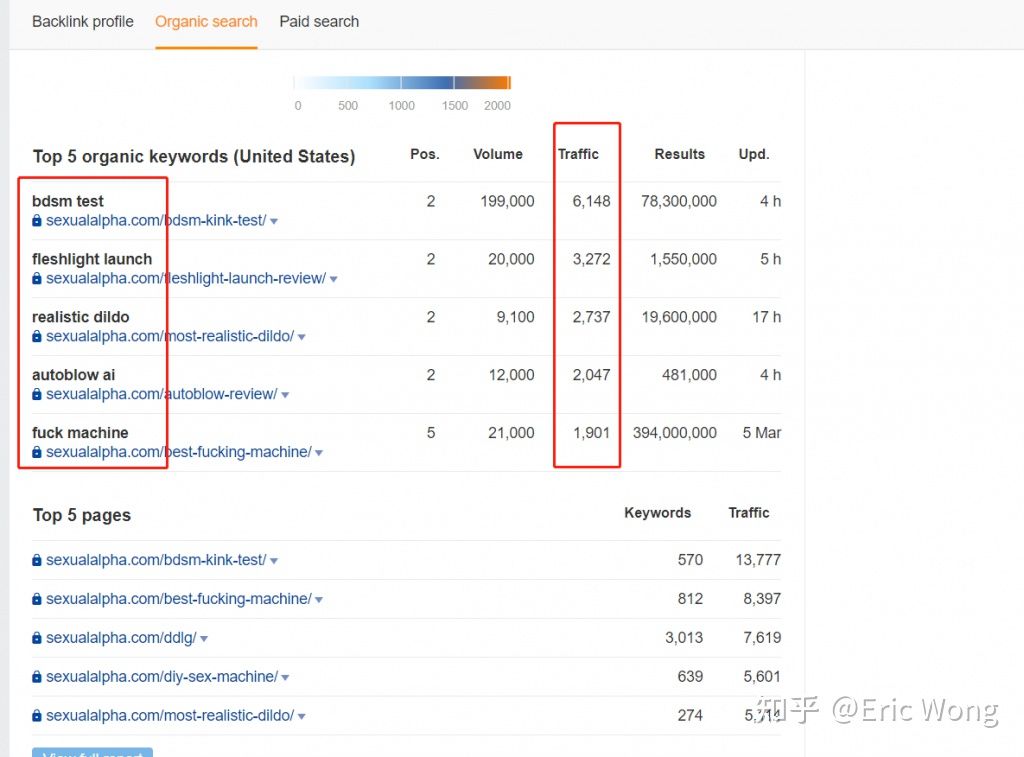Open the best-fucking-machine keyword URL link
Screen dimensions: 1024x757
click(x=179, y=452)
